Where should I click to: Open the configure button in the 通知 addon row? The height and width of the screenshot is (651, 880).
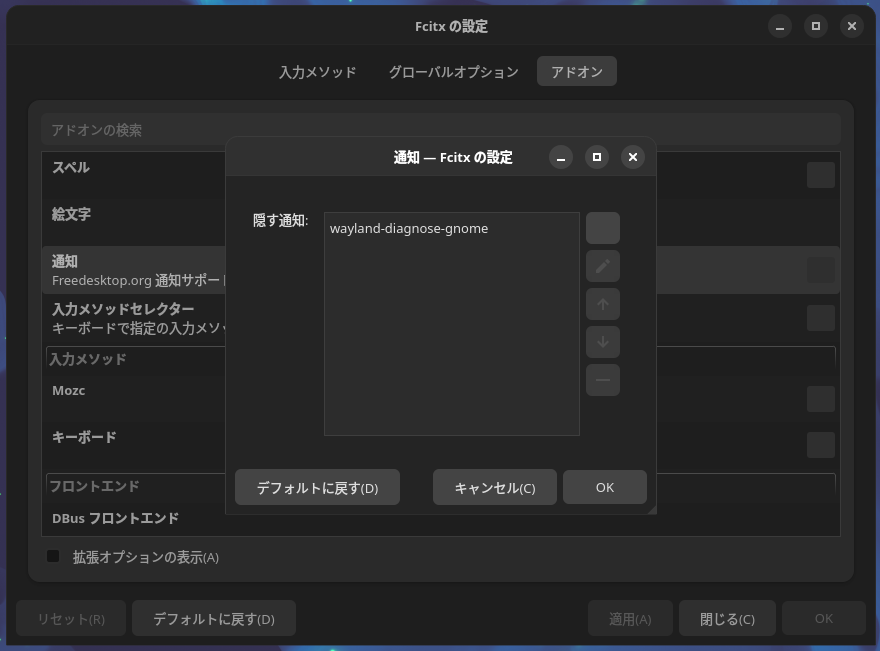point(821,270)
